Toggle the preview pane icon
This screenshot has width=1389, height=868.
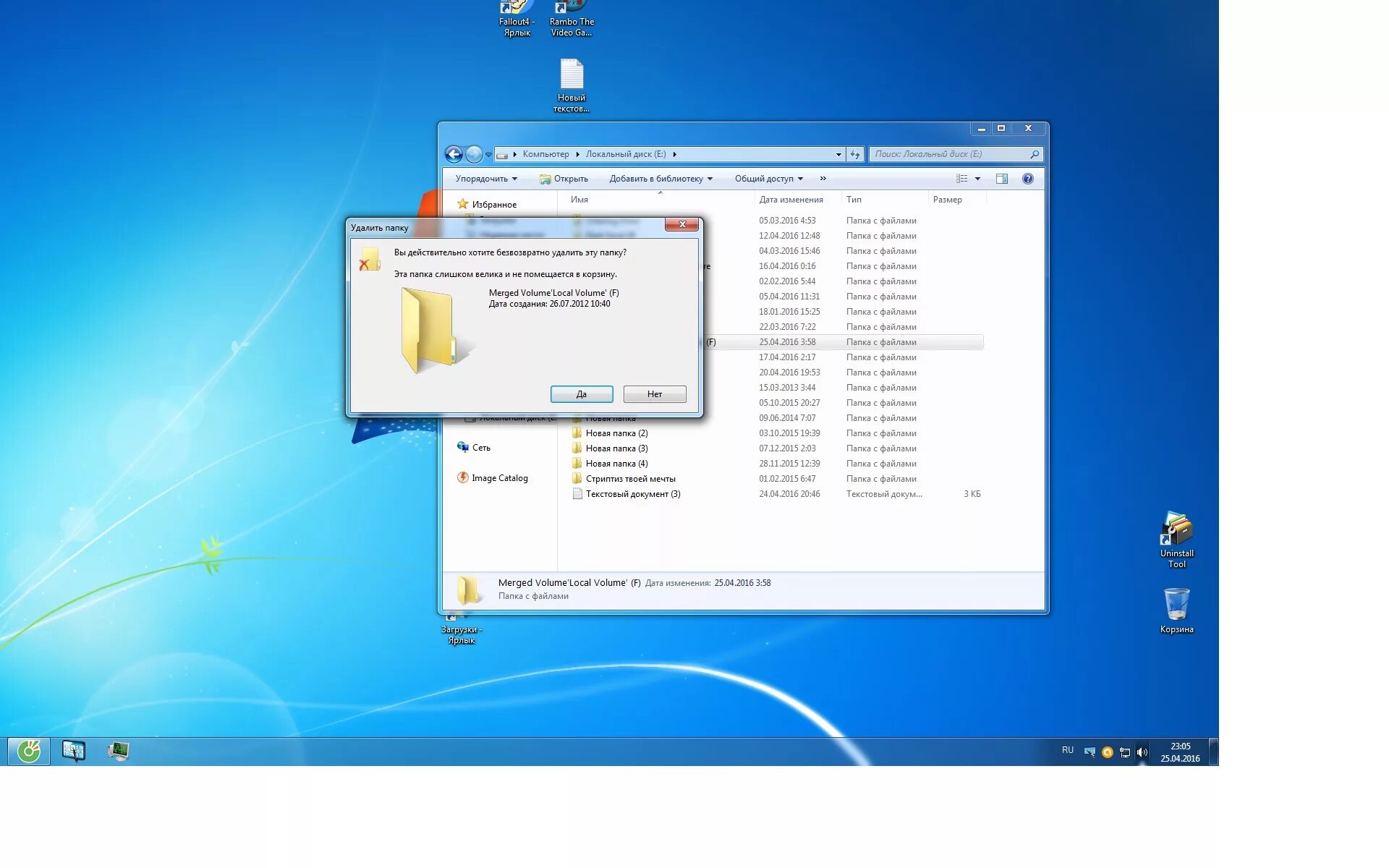tap(1001, 179)
